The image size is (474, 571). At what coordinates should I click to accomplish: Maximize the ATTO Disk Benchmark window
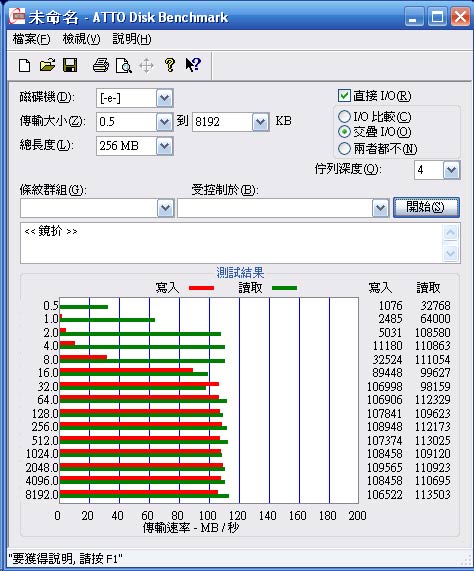coord(437,17)
